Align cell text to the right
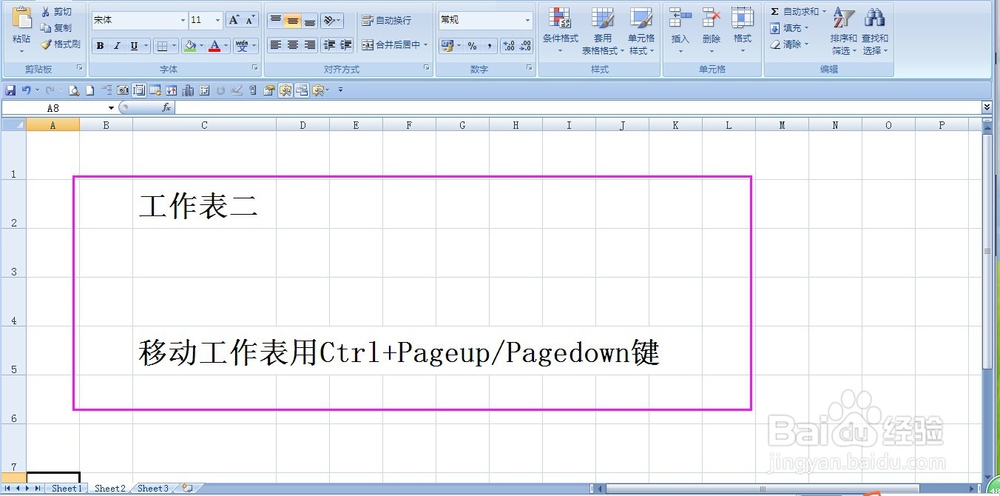This screenshot has width=1000, height=496. coord(310,45)
